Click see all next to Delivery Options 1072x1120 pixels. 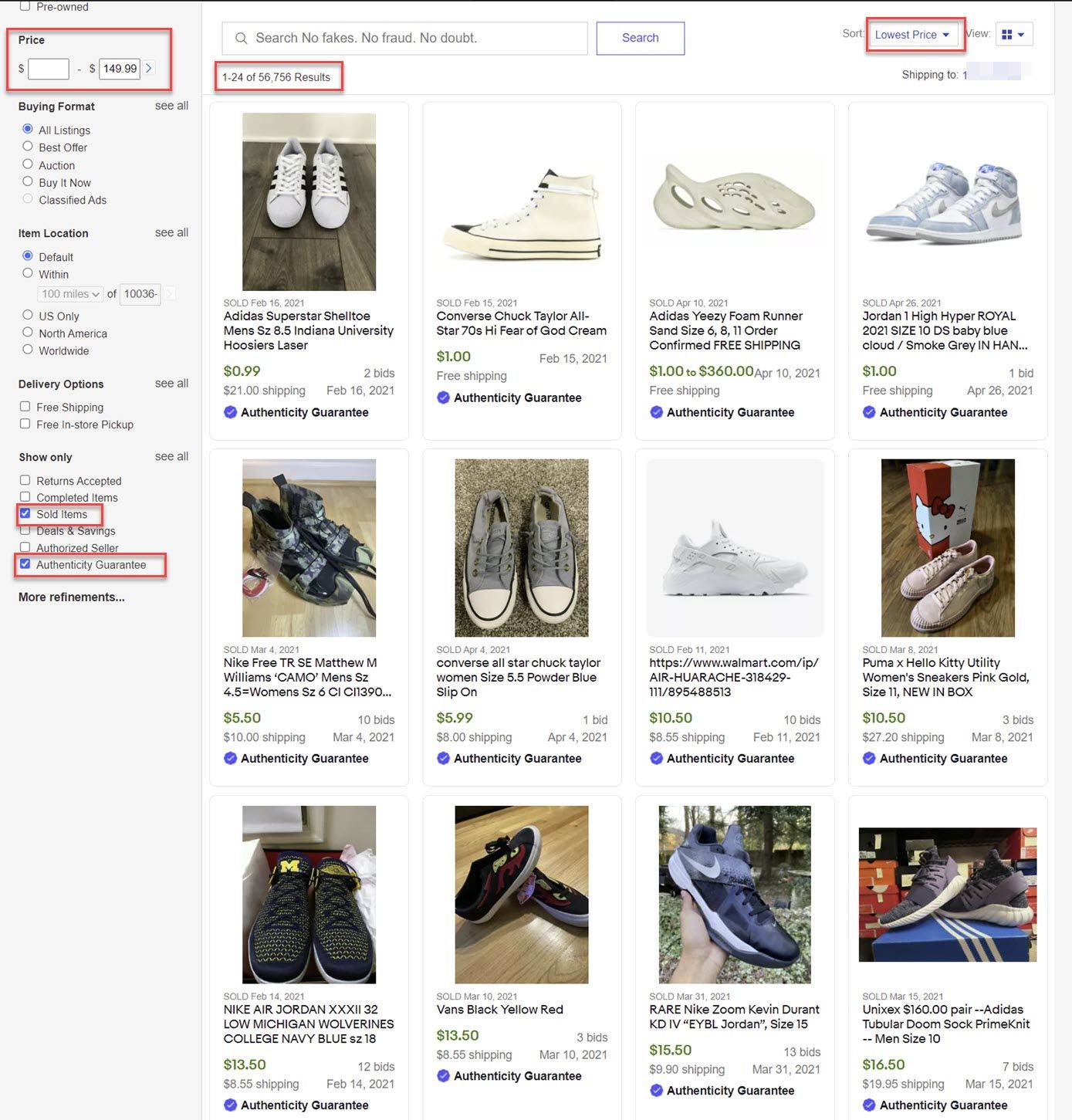[x=171, y=383]
